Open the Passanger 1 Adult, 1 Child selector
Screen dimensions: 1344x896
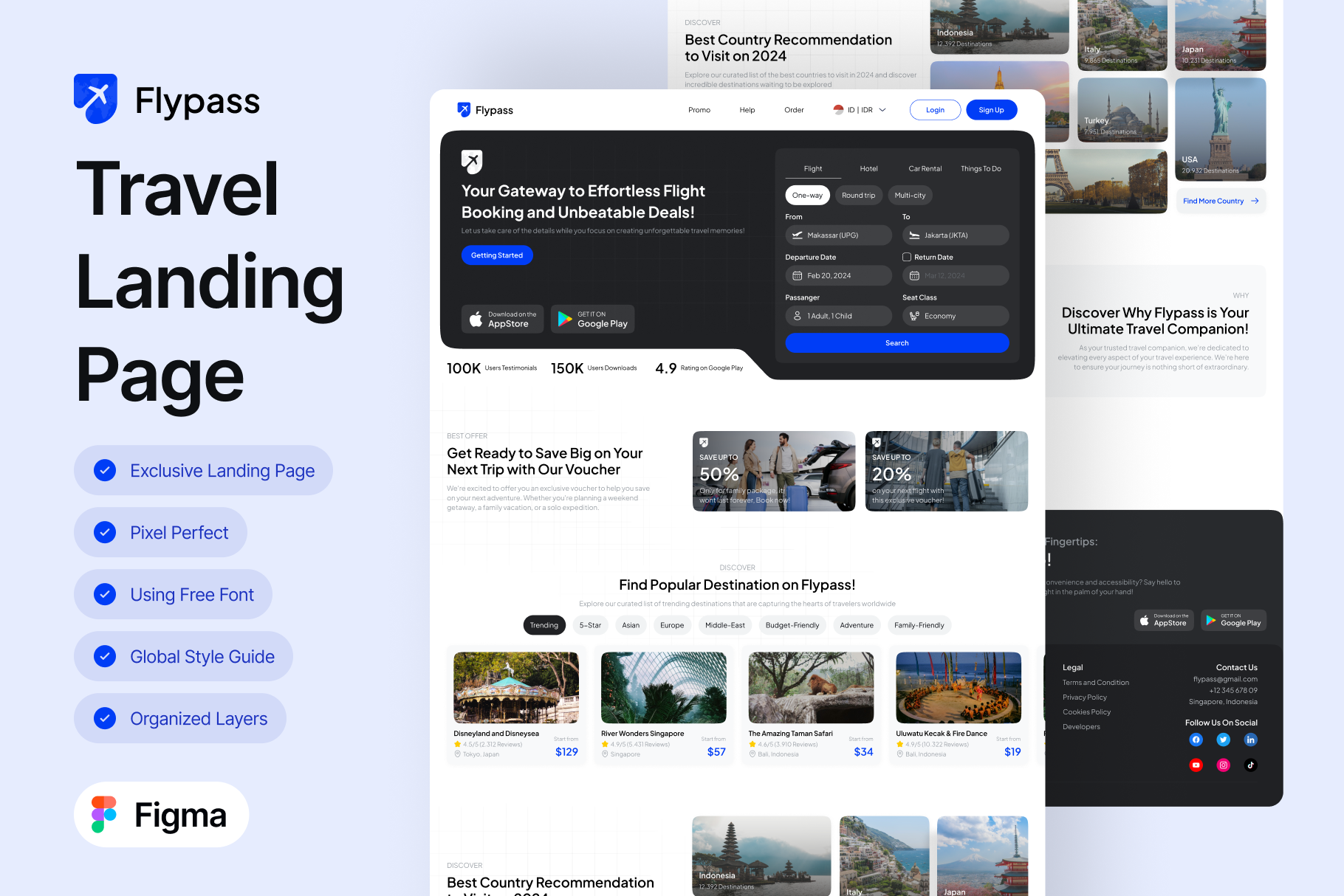[838, 316]
